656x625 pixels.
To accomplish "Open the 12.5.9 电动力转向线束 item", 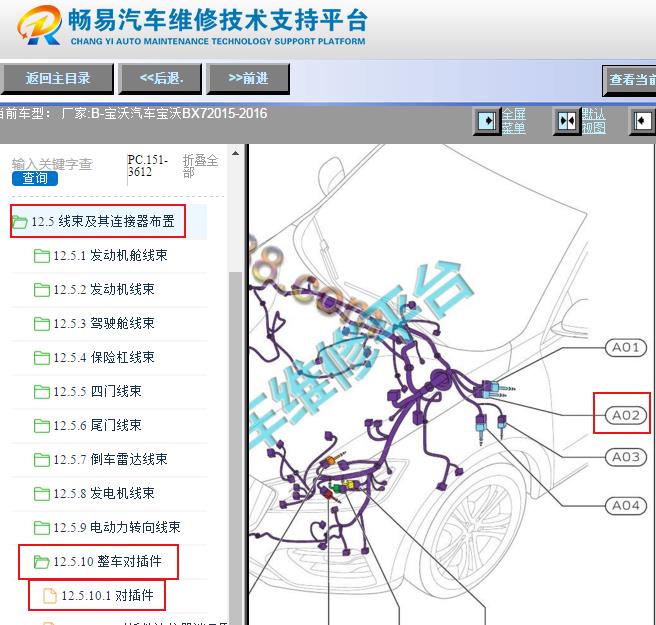I will pyautogui.click(x=117, y=527).
